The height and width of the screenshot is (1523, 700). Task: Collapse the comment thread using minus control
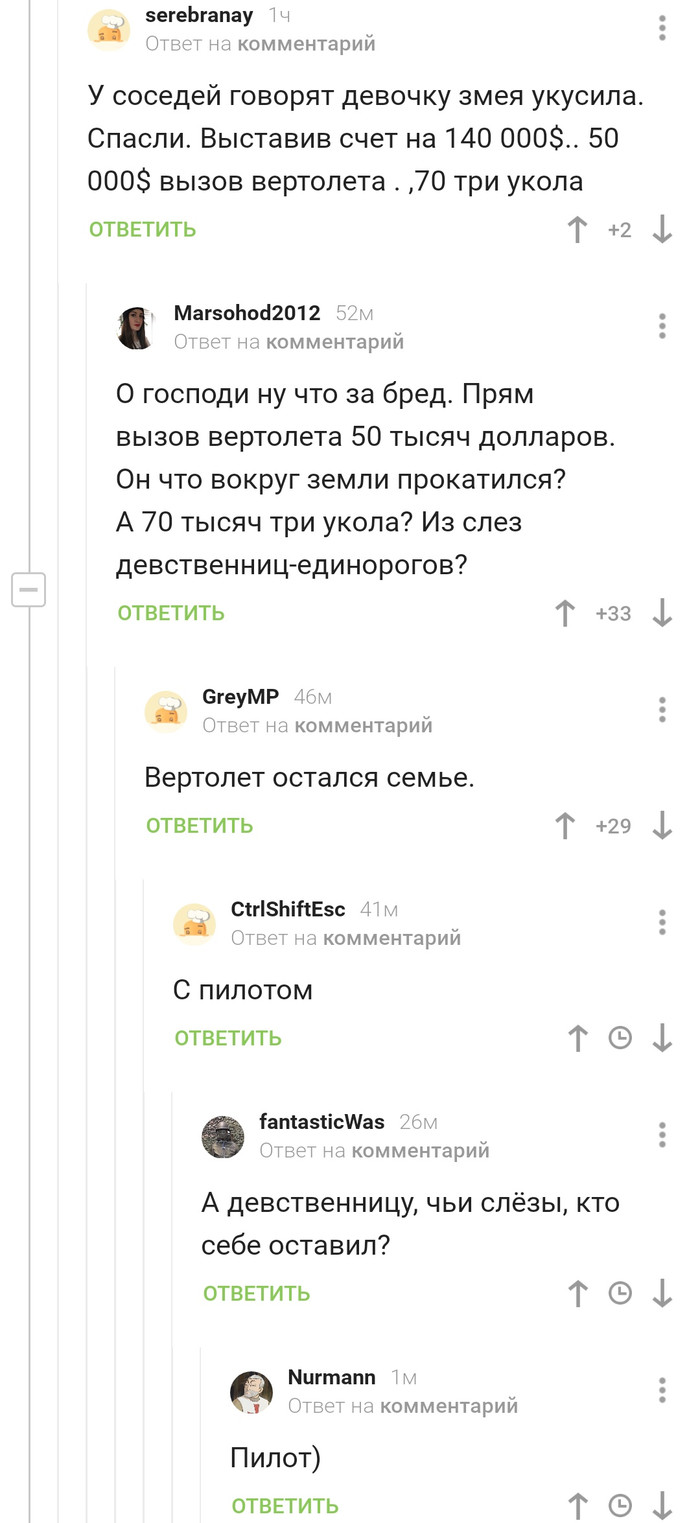click(29, 589)
